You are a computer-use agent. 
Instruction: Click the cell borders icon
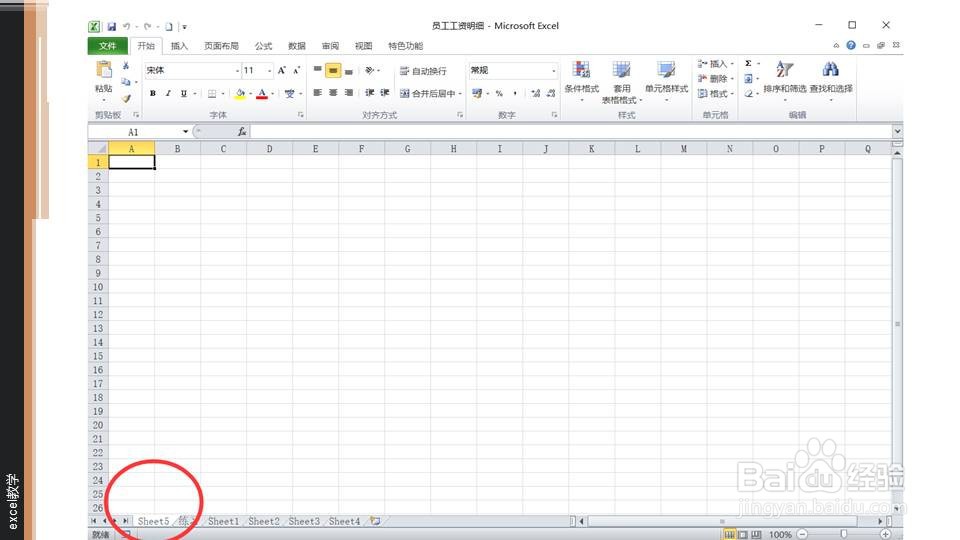212,94
